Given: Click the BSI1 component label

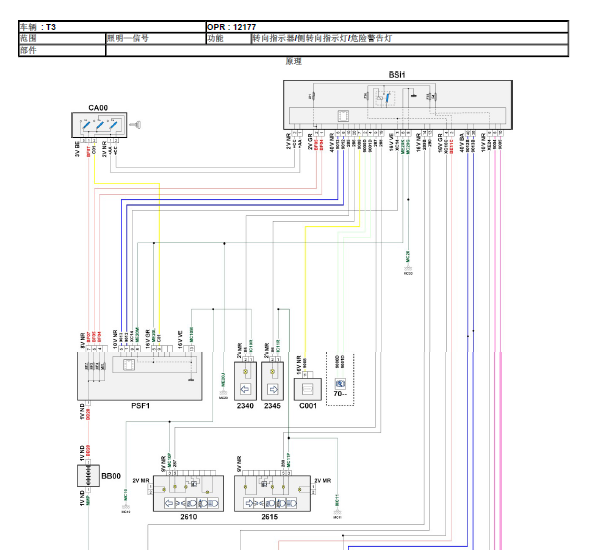Looking at the screenshot, I should click(397, 75).
